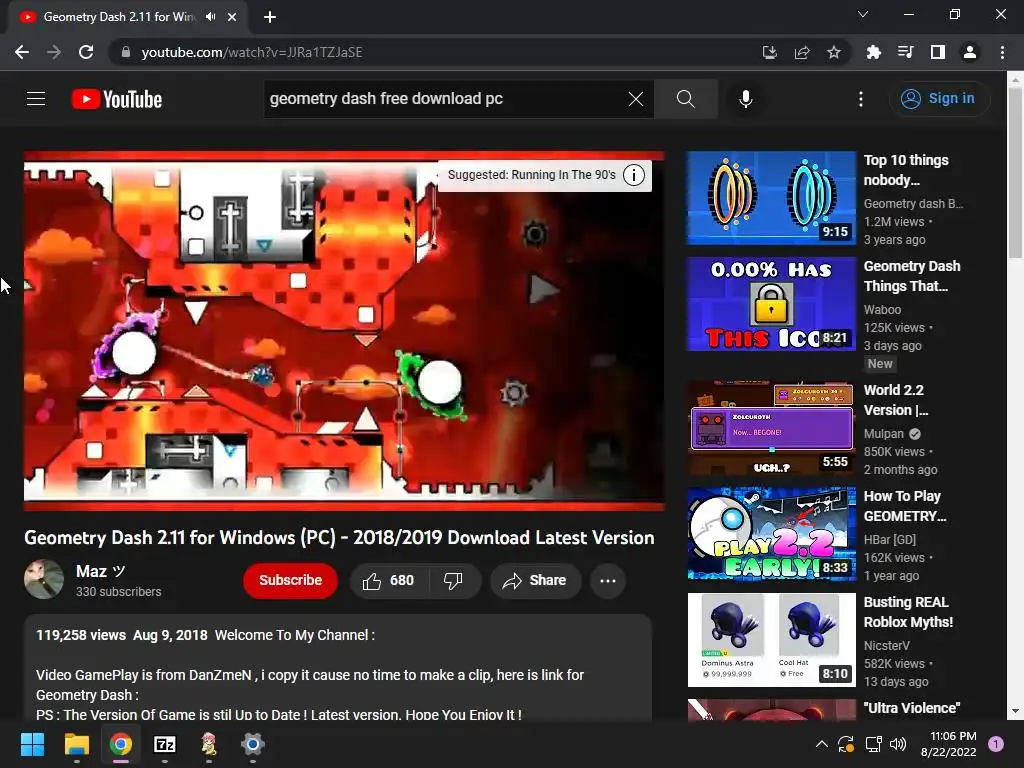The image size is (1024, 768).
Task: Open suggested card Running In The 90's
Action: (532, 175)
